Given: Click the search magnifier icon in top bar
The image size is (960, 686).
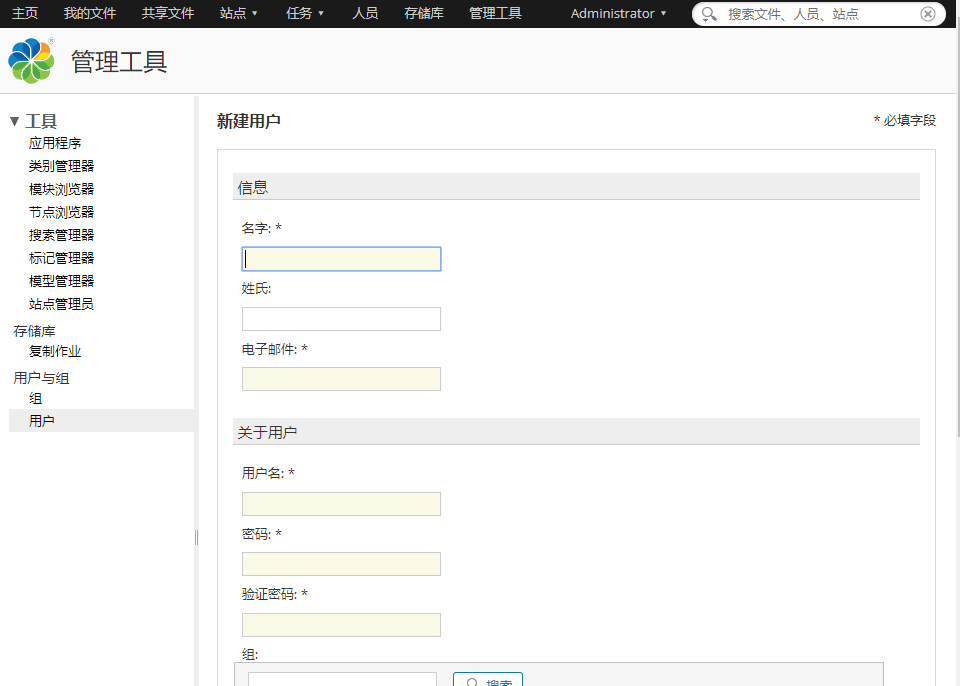Looking at the screenshot, I should [709, 14].
